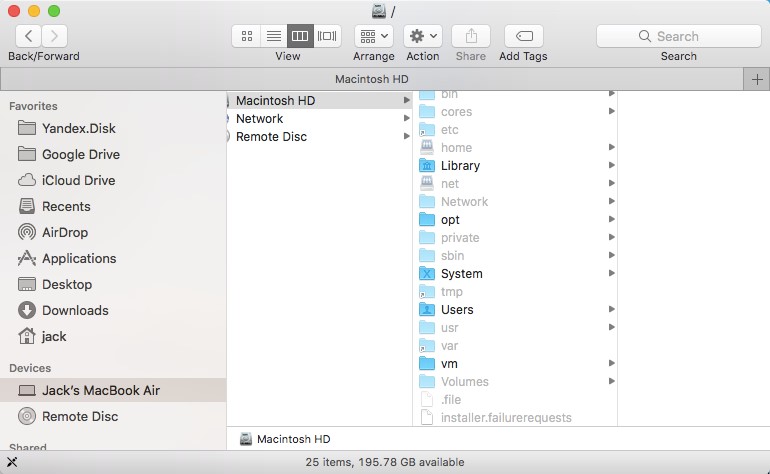Open the Downloads folder in sidebar
Image resolution: width=770 pixels, height=474 pixels.
75,310
